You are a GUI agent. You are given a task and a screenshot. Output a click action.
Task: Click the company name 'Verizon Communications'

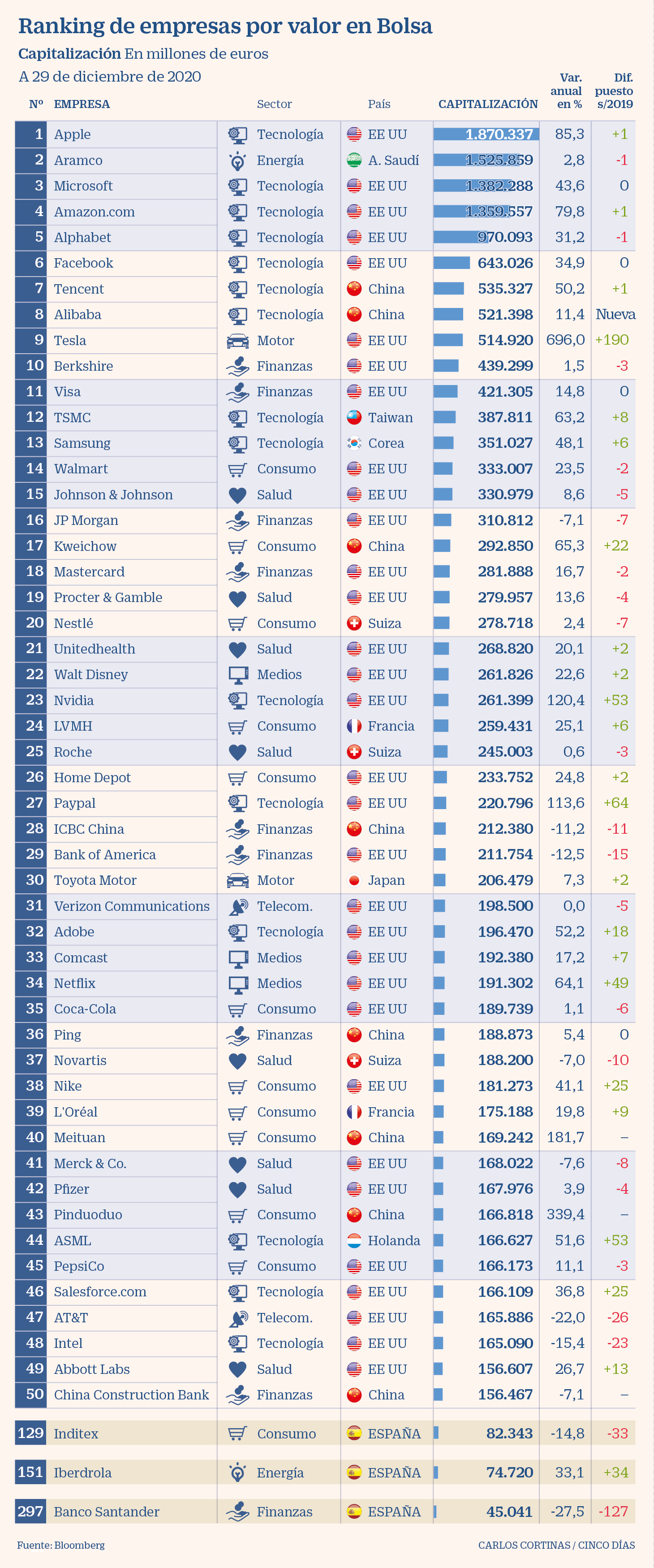click(131, 906)
